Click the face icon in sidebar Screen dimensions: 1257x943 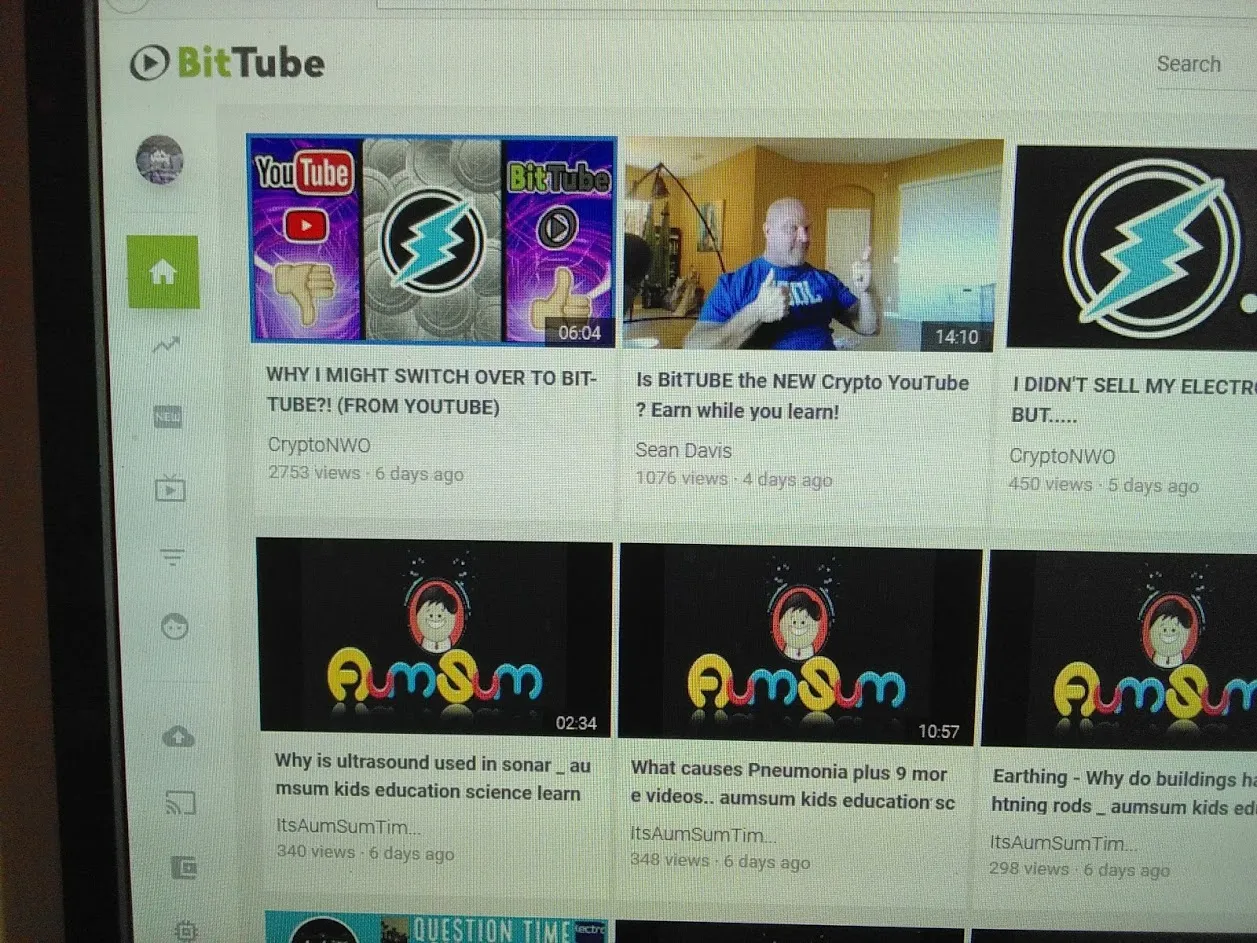[x=175, y=627]
